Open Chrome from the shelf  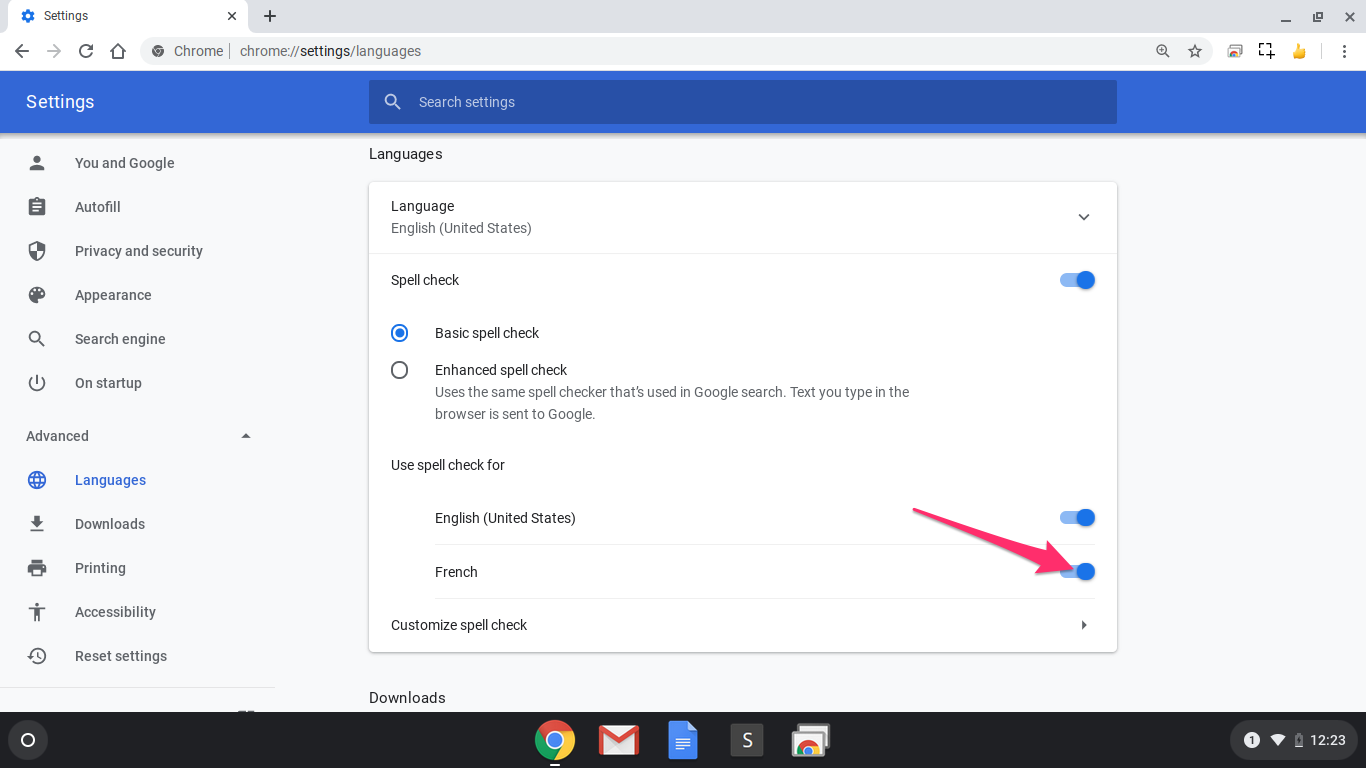click(x=555, y=740)
